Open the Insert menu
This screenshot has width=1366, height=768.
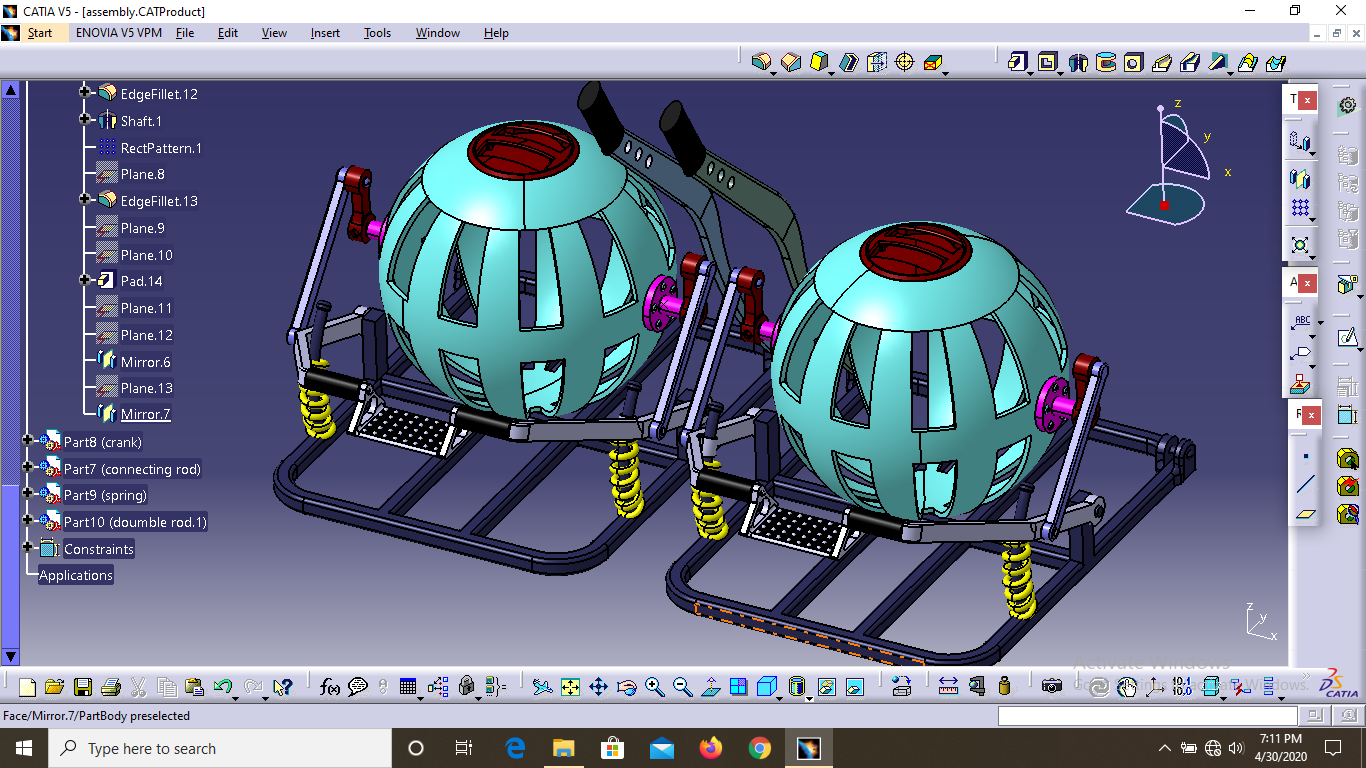point(325,32)
